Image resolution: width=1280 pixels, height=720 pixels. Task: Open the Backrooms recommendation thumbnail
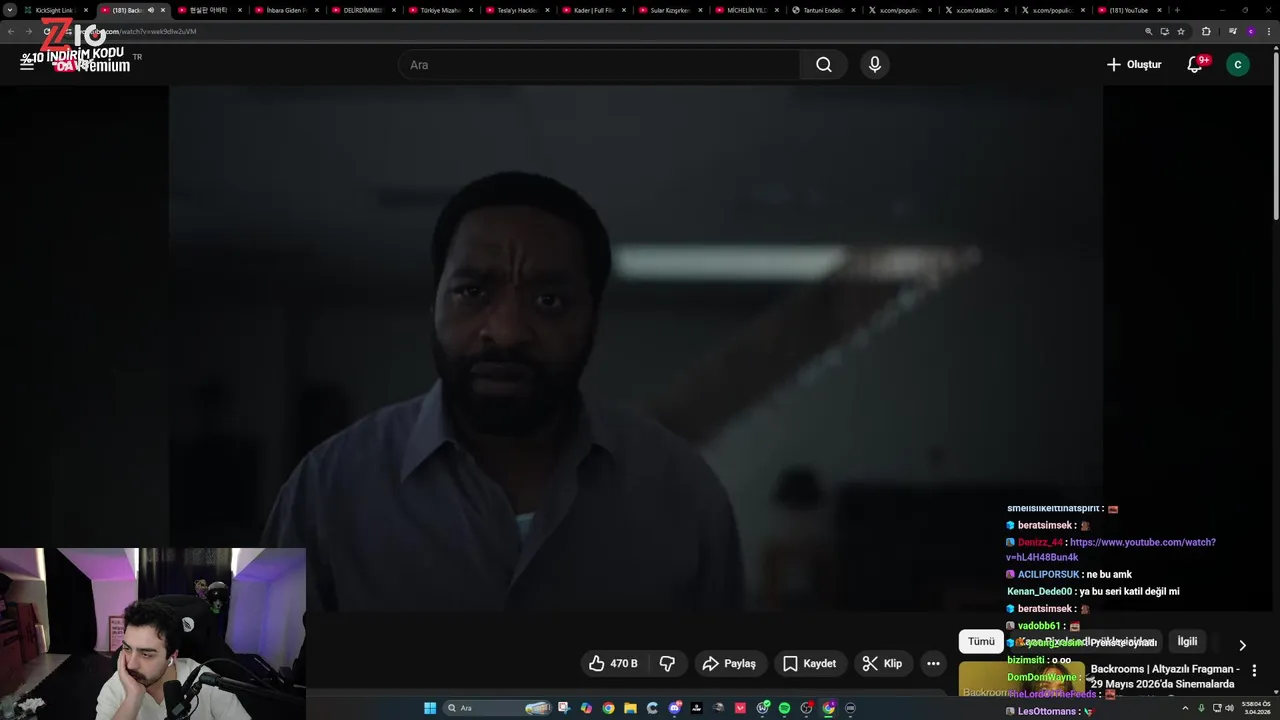(1021, 680)
